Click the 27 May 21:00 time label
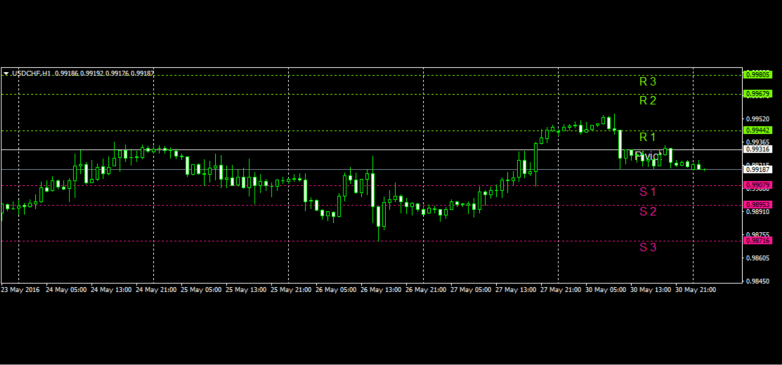 click(x=561, y=289)
